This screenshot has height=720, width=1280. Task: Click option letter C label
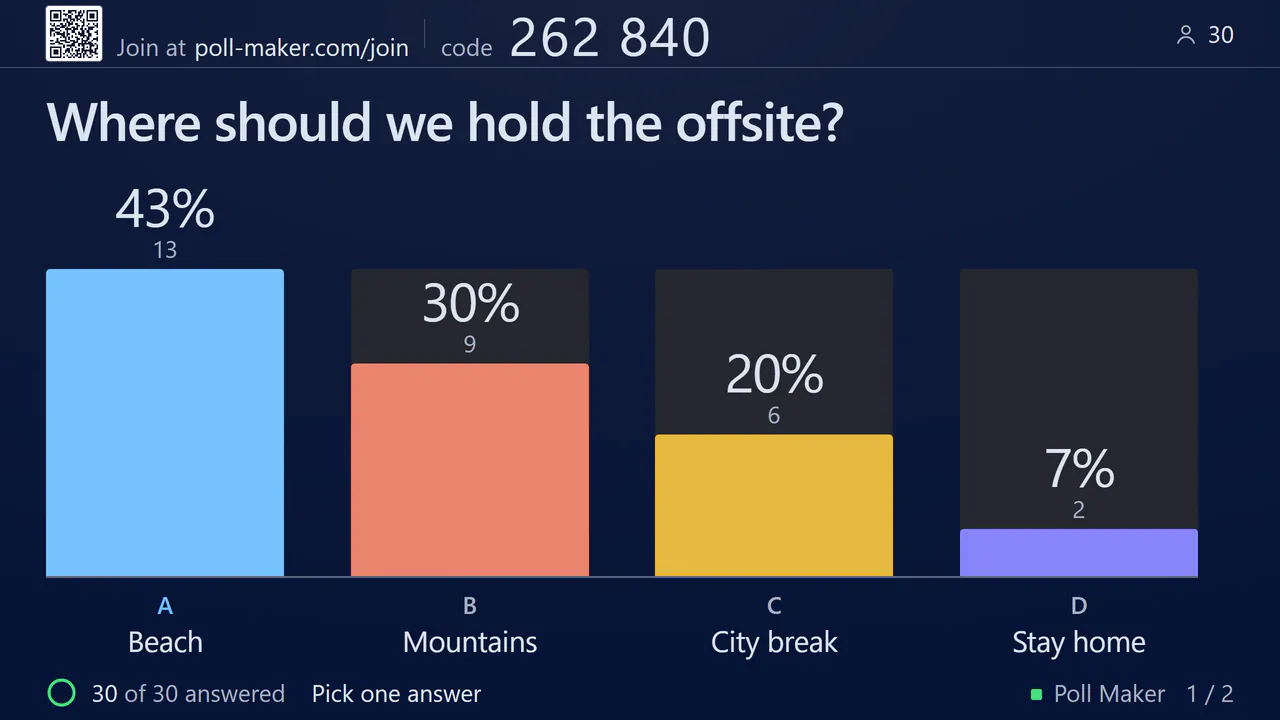774,605
